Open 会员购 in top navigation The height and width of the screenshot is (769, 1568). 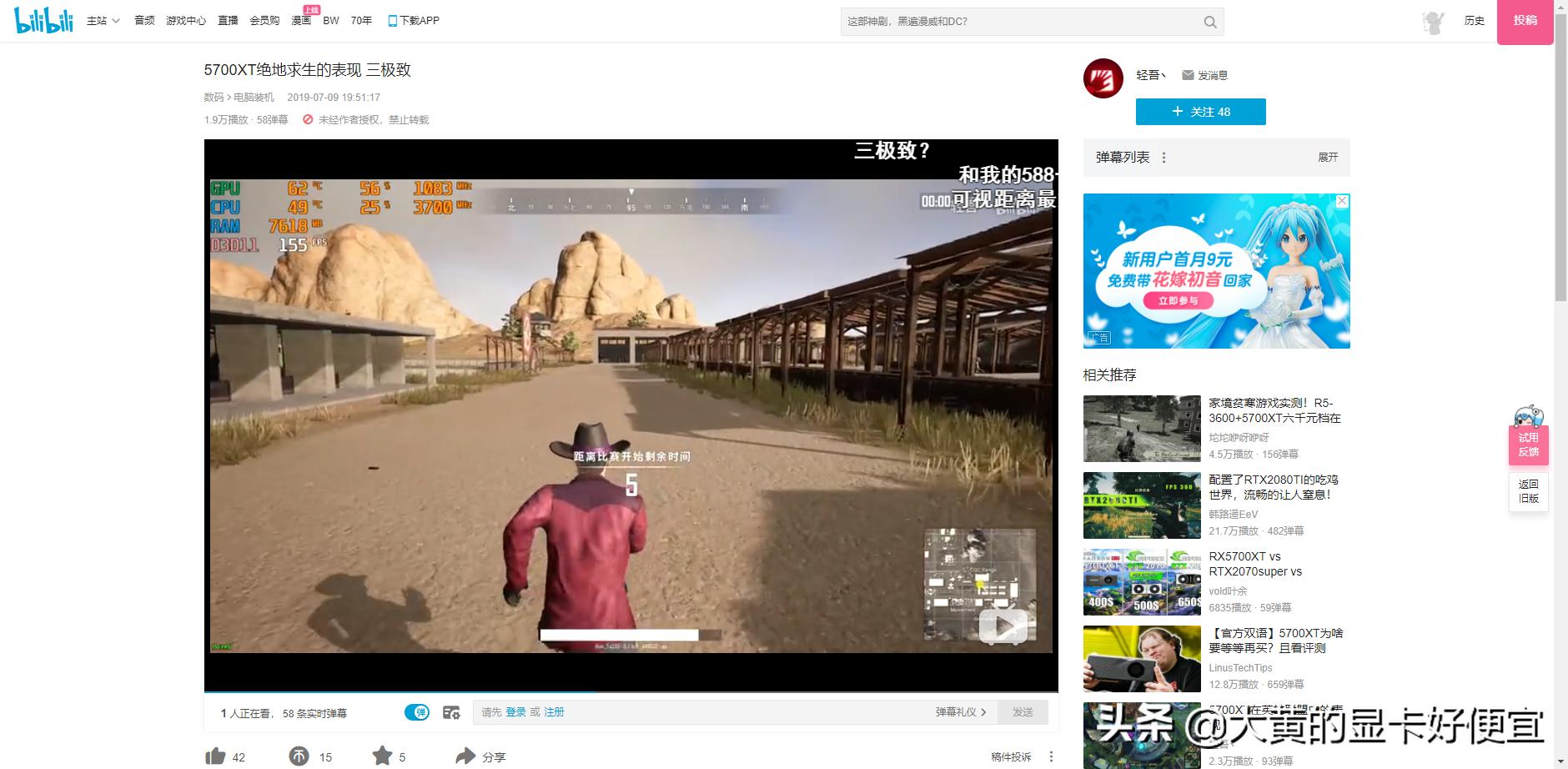[264, 21]
